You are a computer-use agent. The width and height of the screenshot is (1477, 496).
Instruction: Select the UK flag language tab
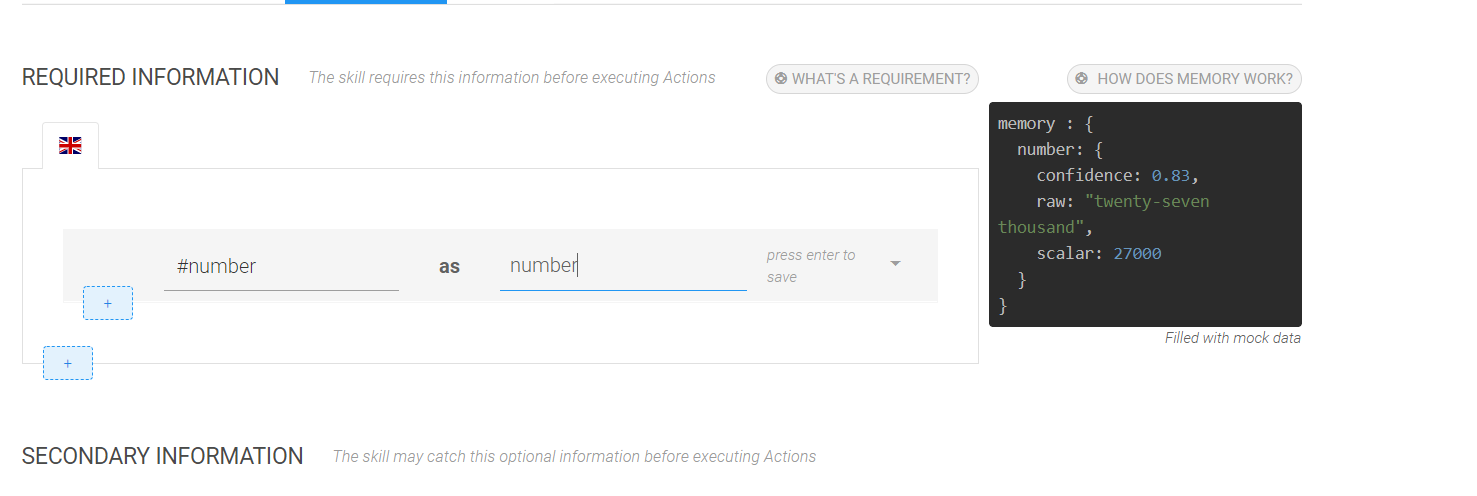pos(70,146)
